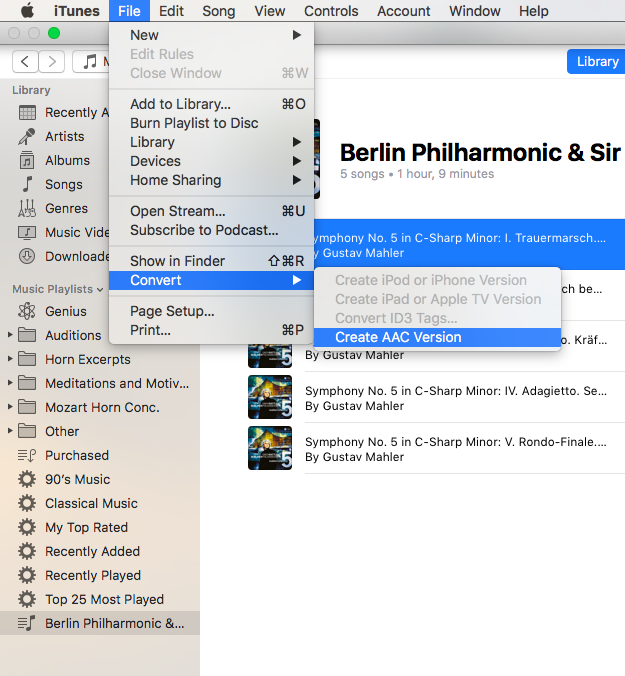The width and height of the screenshot is (625, 676).
Task: Select 'Symphony No. 5 in C-Sharp Minor: IV. Adagietto' title
Action: pyautogui.click(x=456, y=391)
